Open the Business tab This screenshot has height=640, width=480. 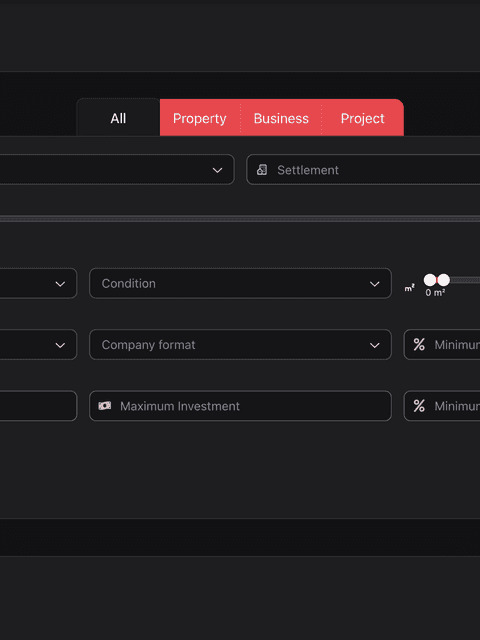281,118
